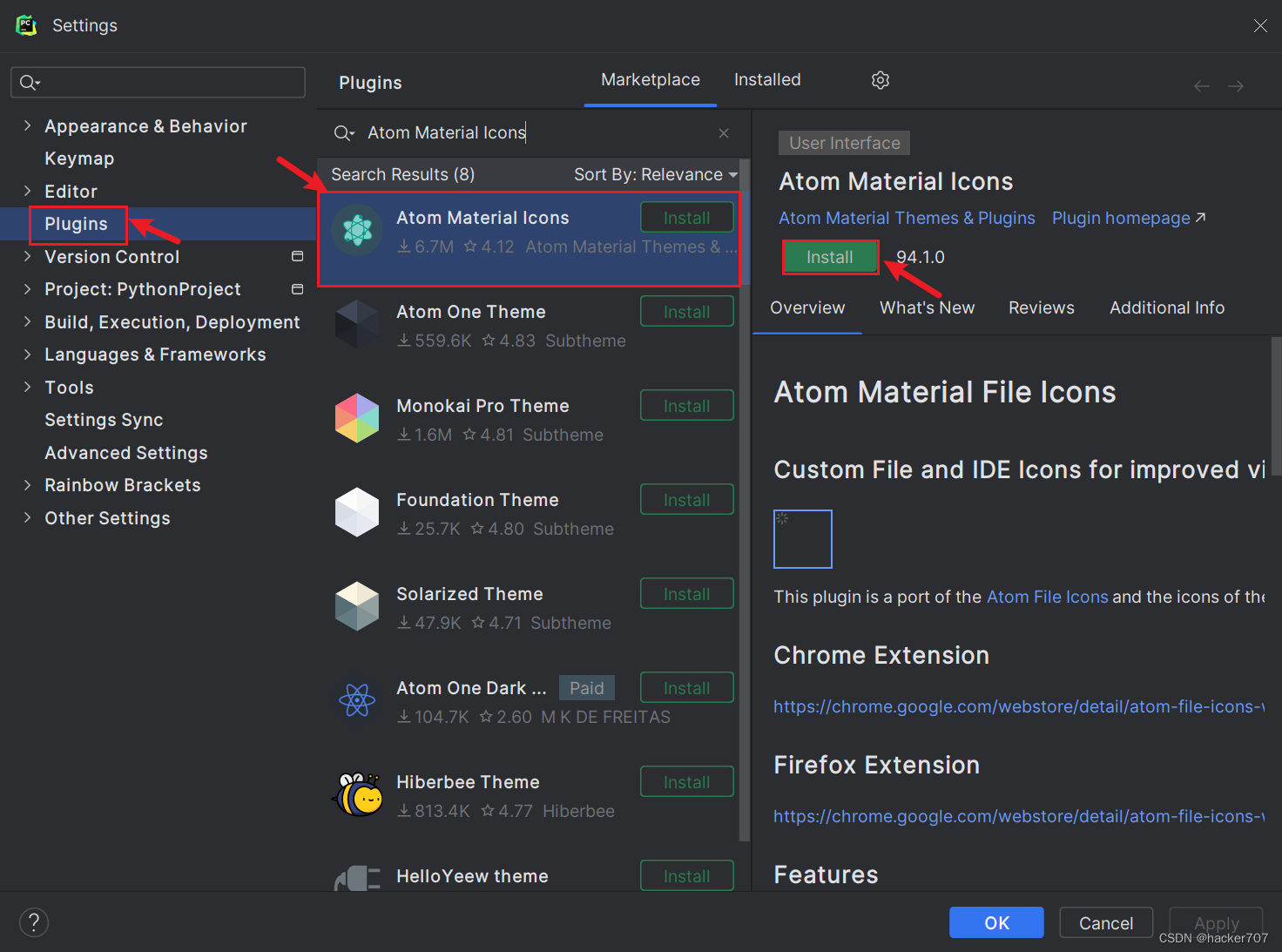Click the Atom One Theme plugin icon
This screenshot has width=1282, height=952.
(357, 324)
